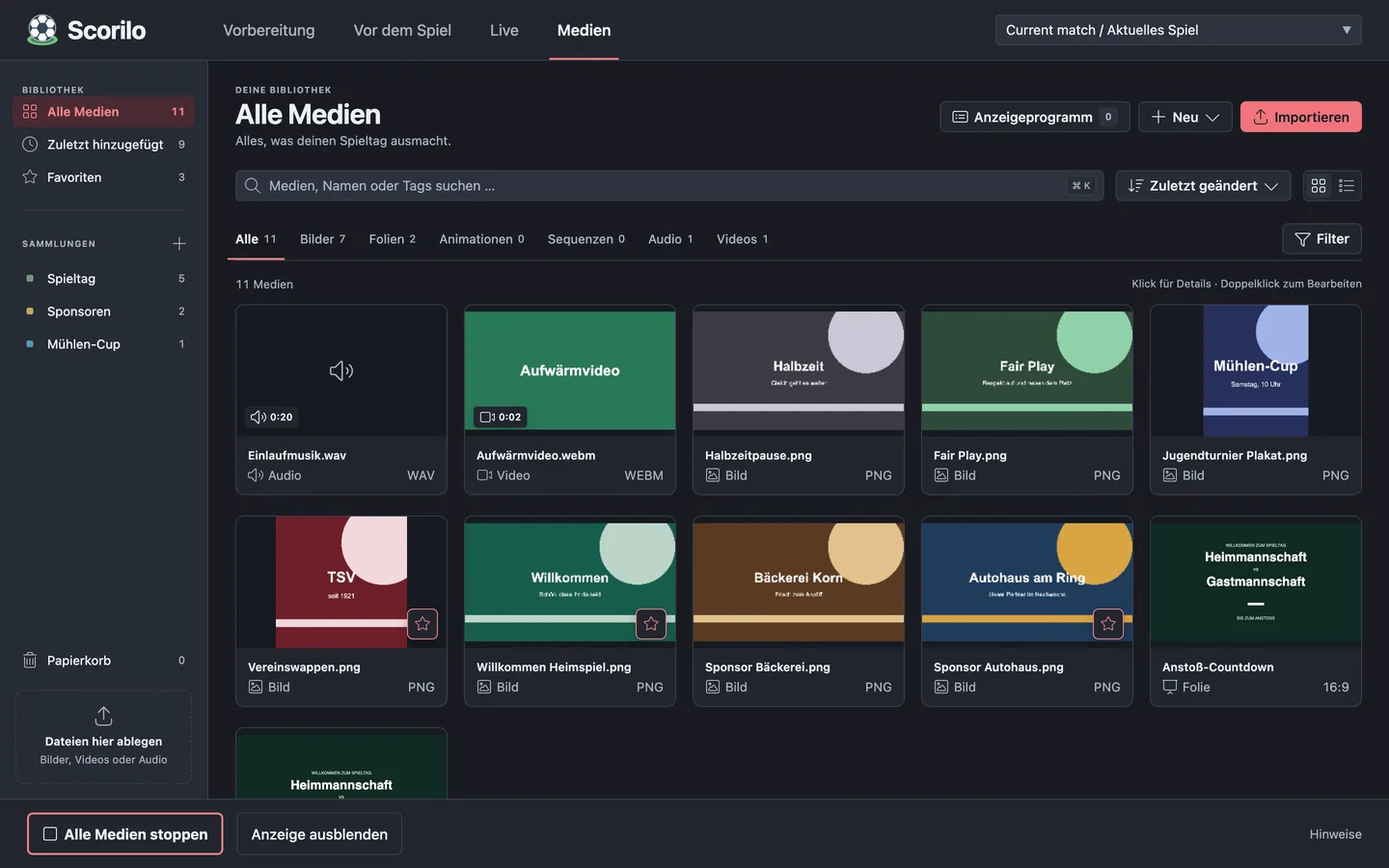Show the Audio filter tab
The height and width of the screenshot is (868, 1389).
tap(670, 239)
